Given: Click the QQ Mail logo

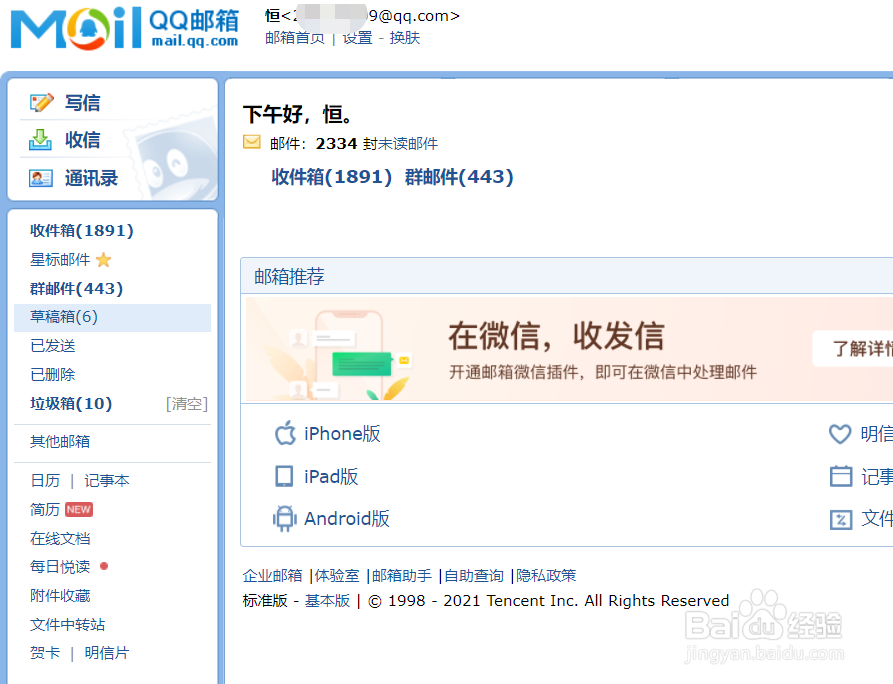Looking at the screenshot, I should (x=125, y=27).
